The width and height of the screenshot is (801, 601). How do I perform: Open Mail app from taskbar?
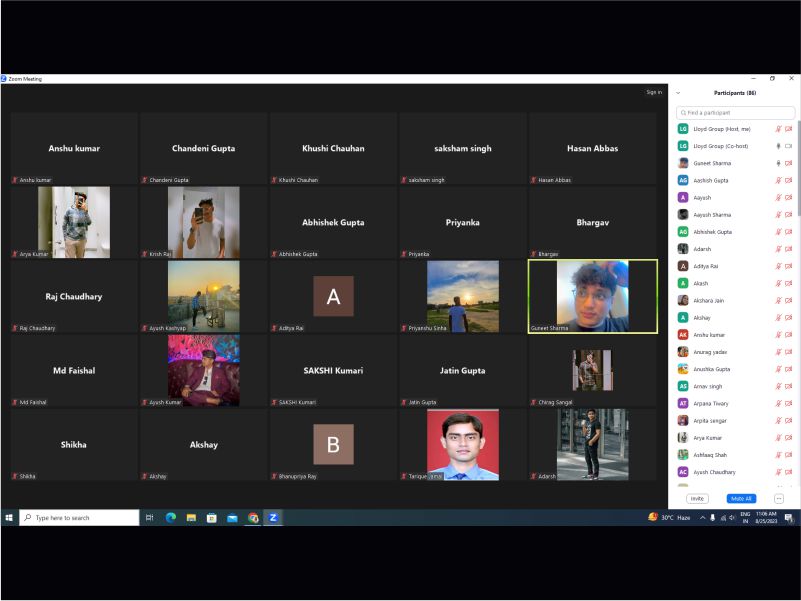point(232,518)
